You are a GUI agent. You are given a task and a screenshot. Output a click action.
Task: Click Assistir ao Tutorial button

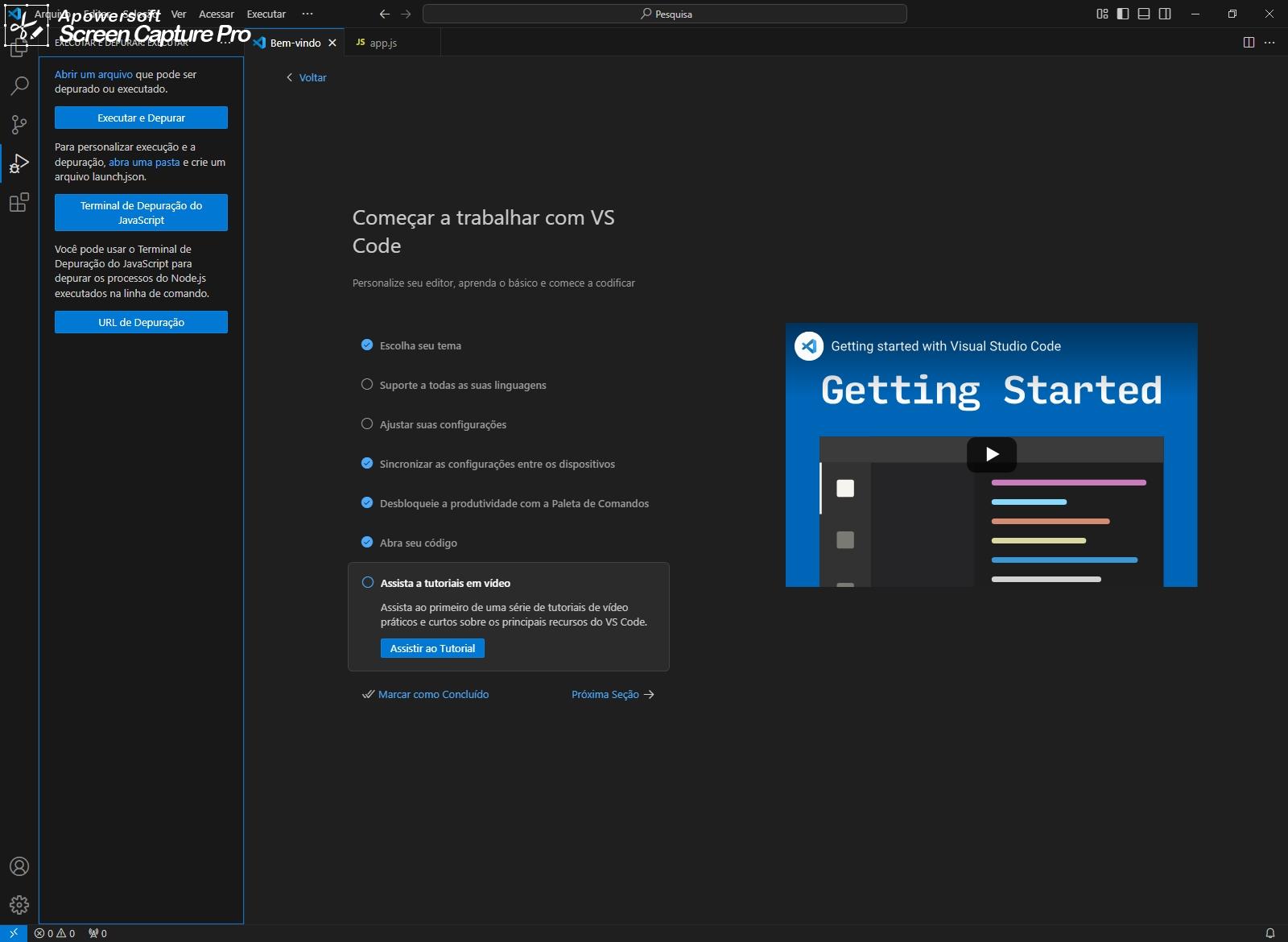point(432,648)
